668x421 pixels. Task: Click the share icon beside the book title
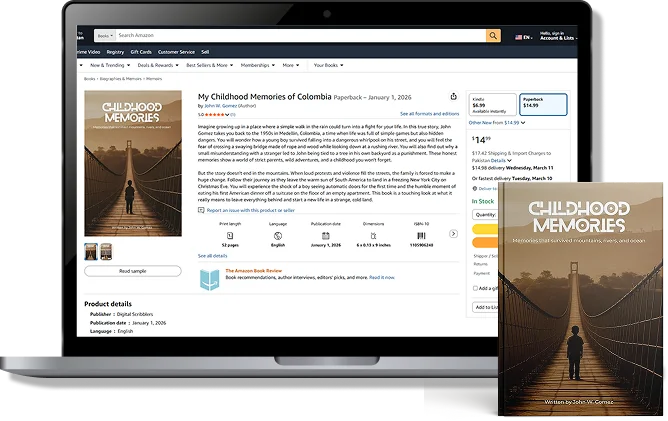coord(454,97)
